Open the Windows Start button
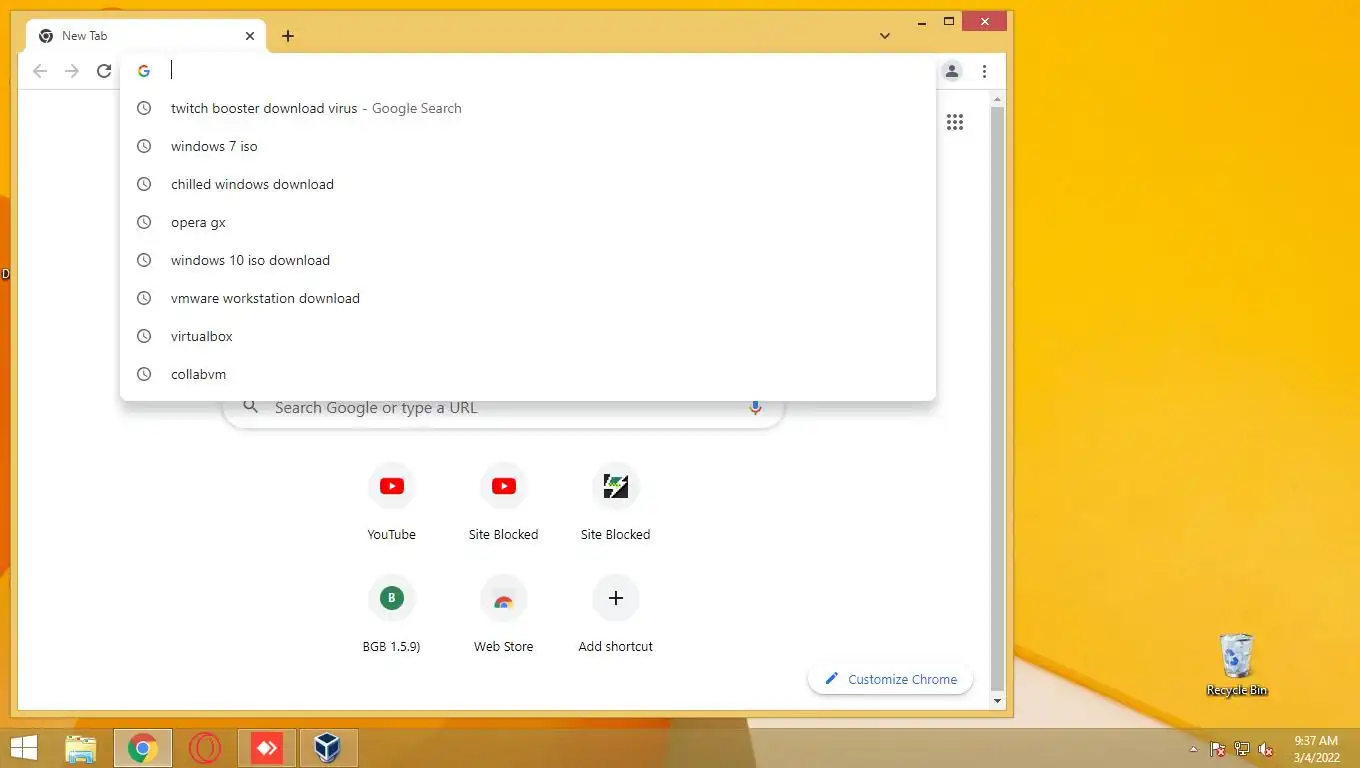Screen dimensions: 1360x768 (22, 748)
